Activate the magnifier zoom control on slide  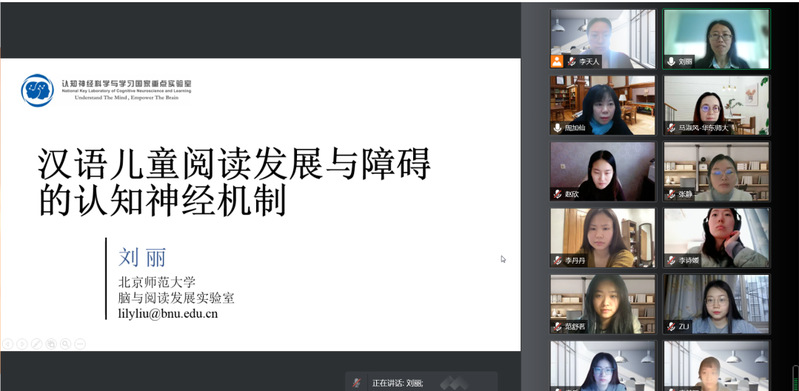pos(65,344)
